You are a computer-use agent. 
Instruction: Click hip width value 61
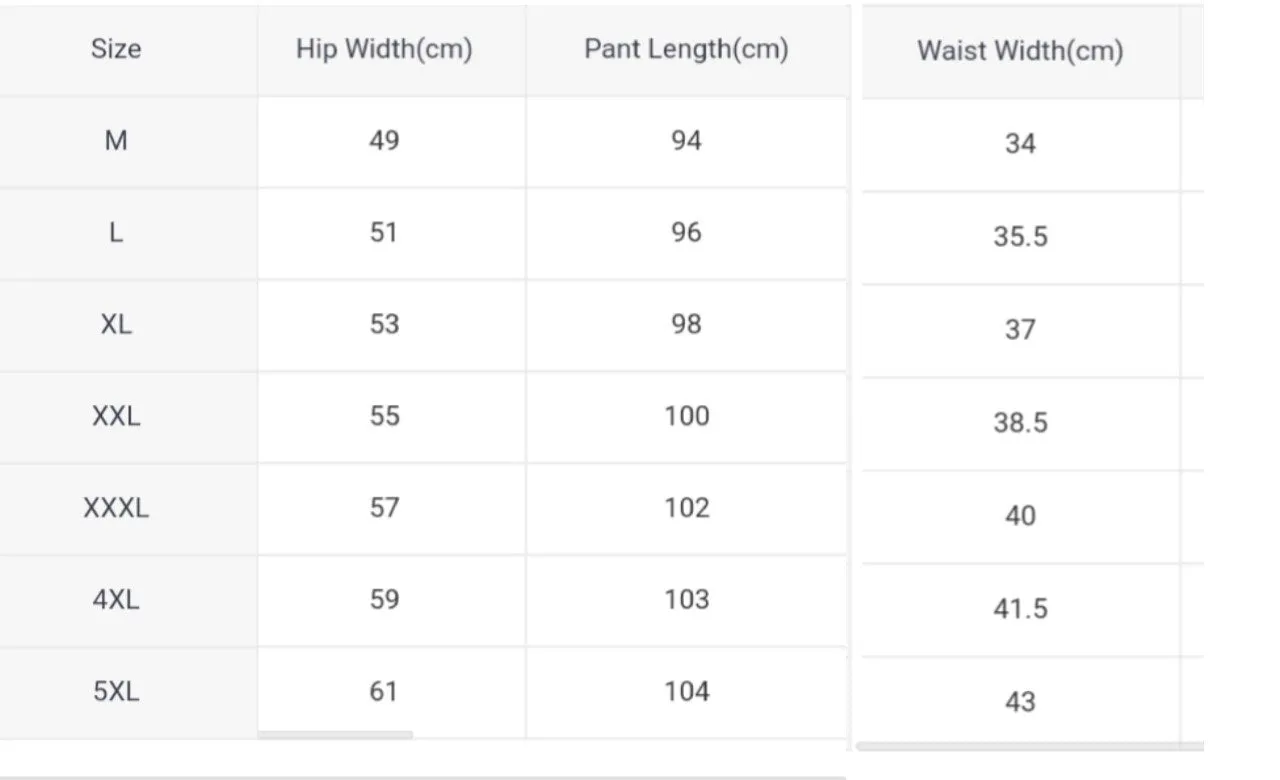coord(384,692)
